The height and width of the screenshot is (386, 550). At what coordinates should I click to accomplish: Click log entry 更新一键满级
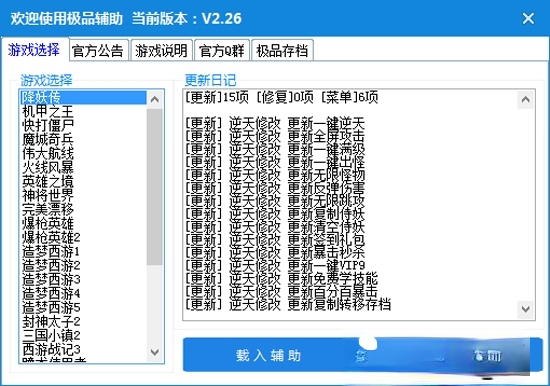click(275, 149)
